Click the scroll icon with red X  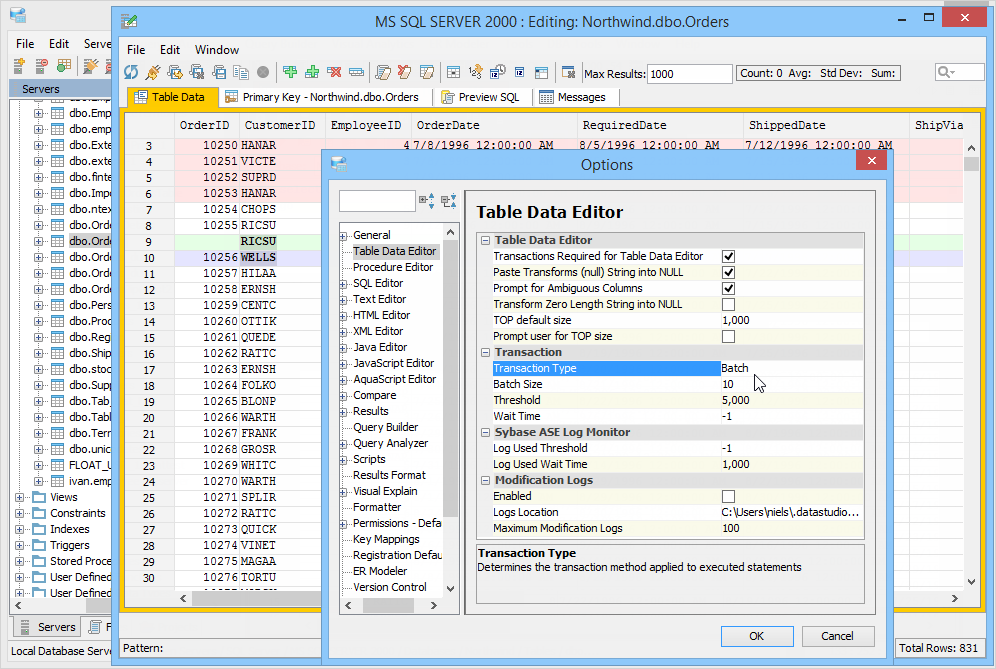pyautogui.click(x=404, y=72)
